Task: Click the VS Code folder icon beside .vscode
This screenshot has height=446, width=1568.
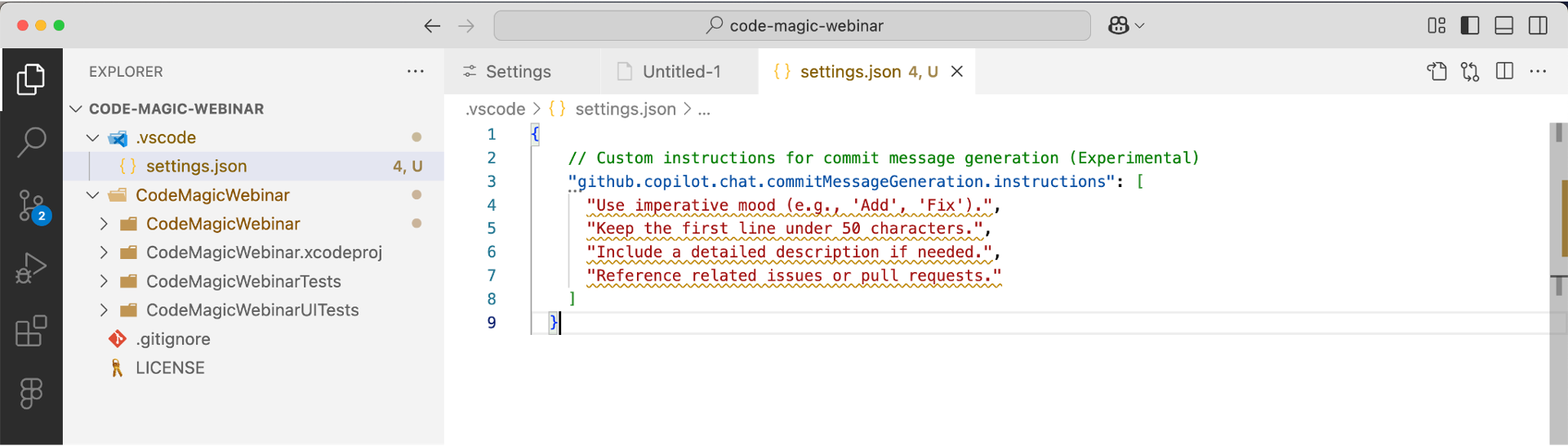Action: click(118, 138)
